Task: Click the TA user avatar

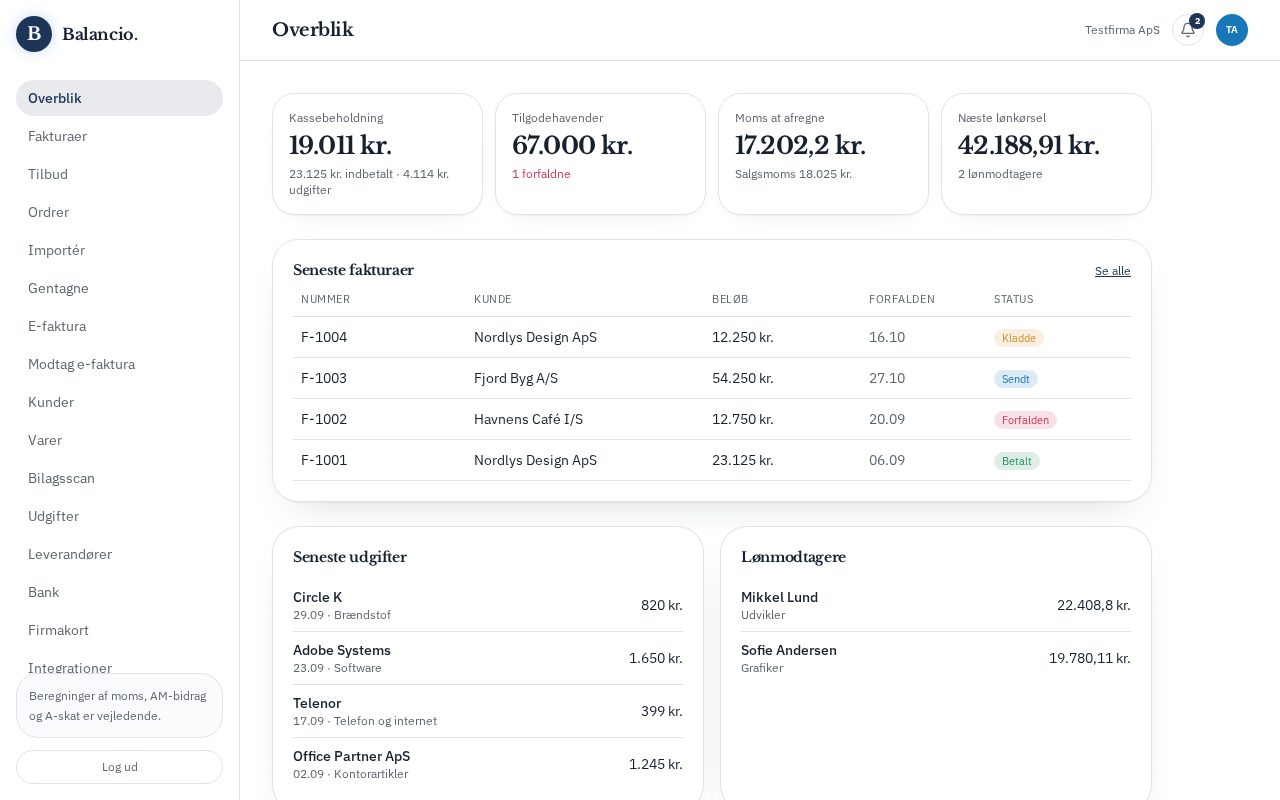Action: (1232, 30)
